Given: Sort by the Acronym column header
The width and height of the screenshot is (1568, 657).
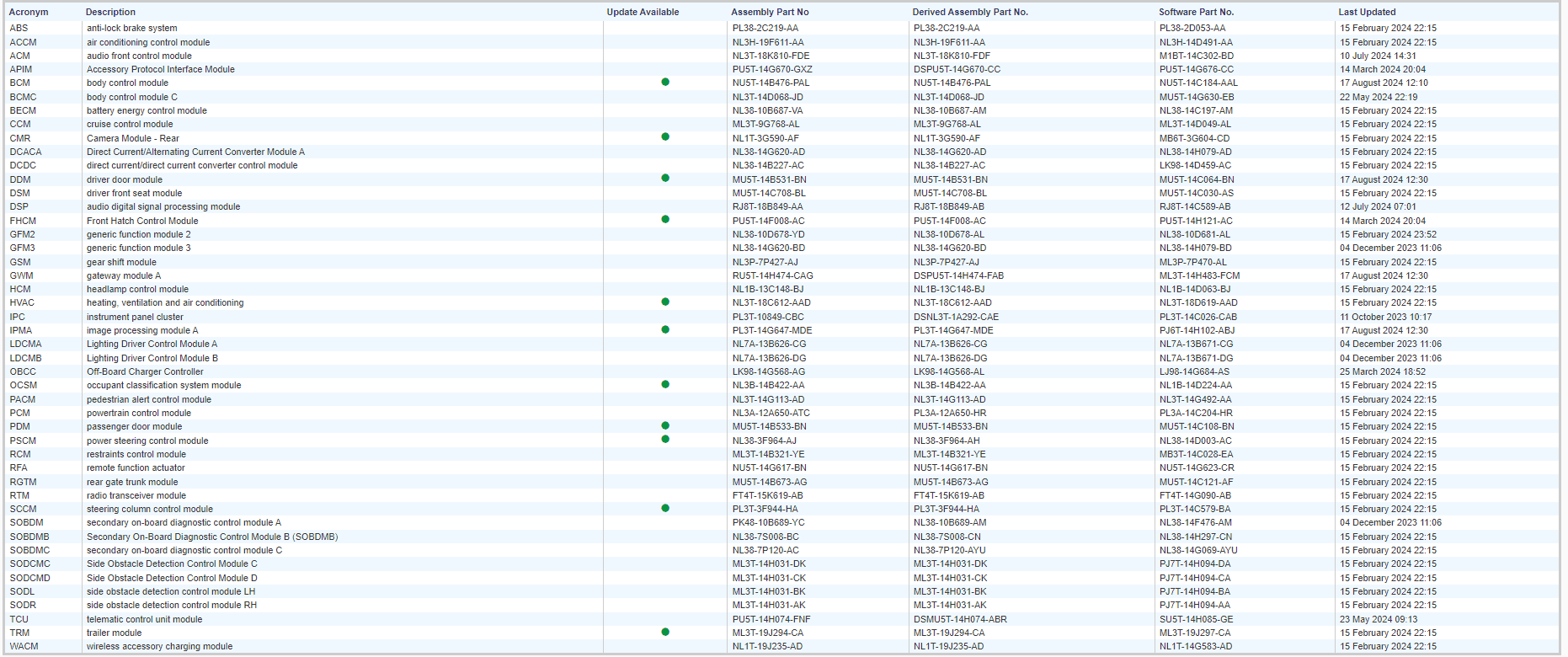Looking at the screenshot, I should pyautogui.click(x=29, y=12).
